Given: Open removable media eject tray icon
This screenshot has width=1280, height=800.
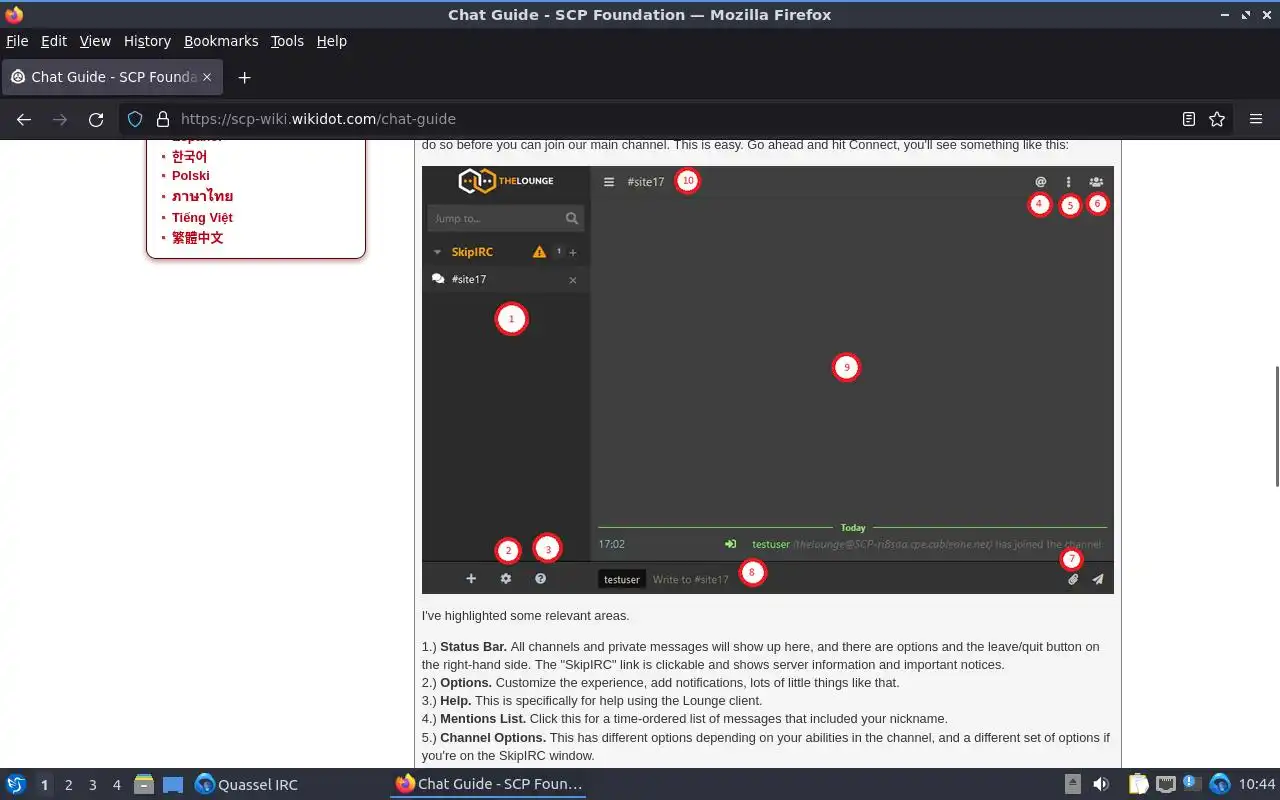Looking at the screenshot, I should coord(1072,785).
